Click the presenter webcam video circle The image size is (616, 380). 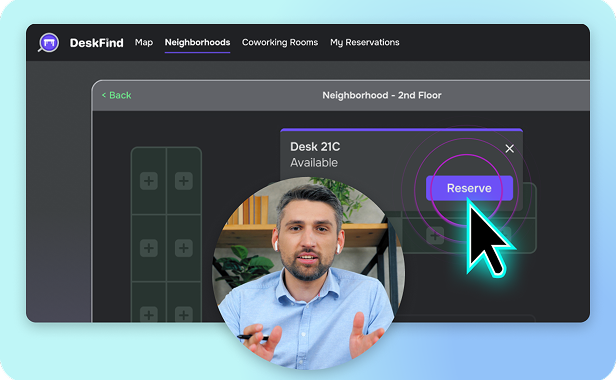[x=308, y=273]
